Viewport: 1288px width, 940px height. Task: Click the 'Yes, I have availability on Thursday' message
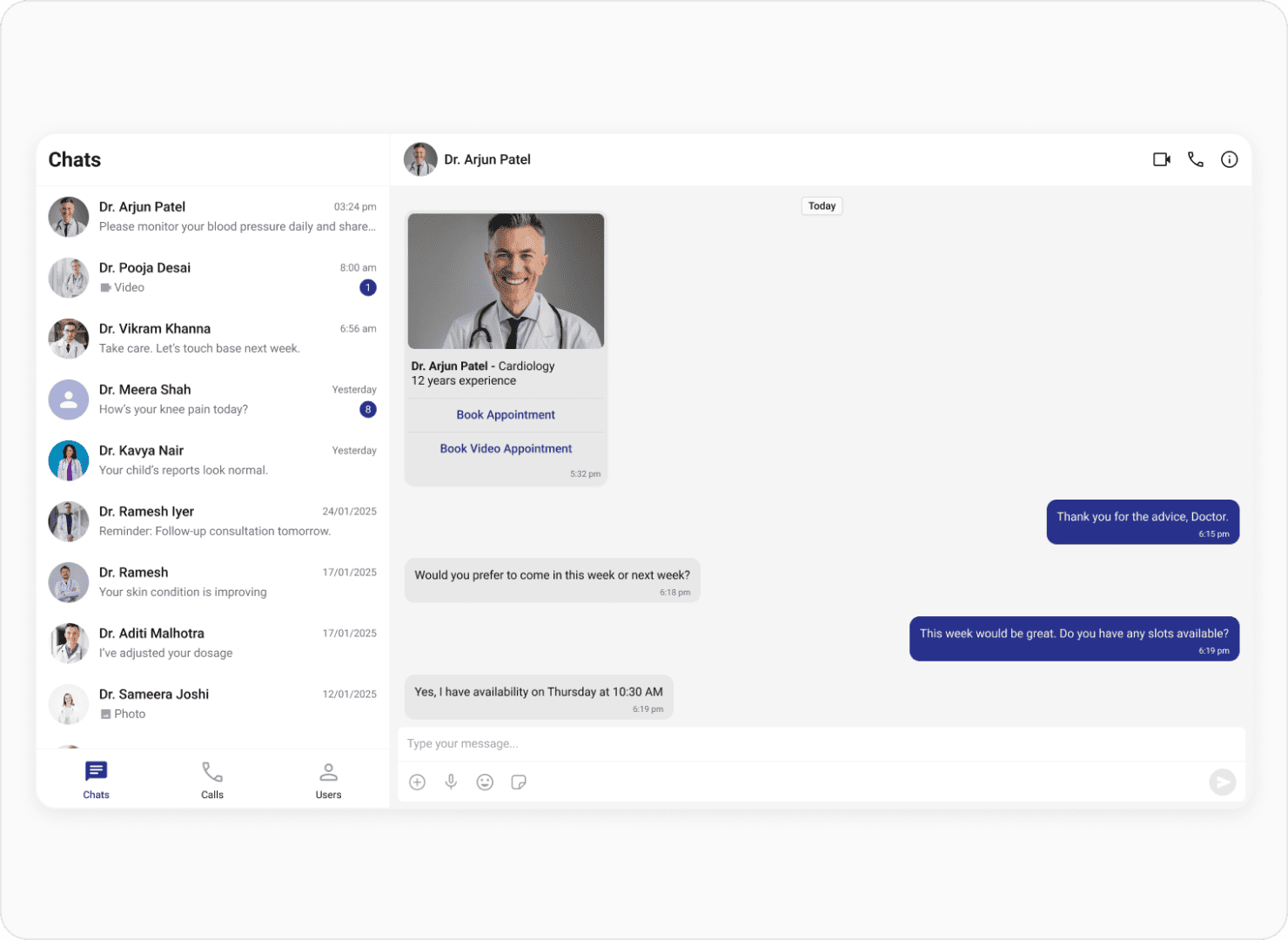coord(539,697)
